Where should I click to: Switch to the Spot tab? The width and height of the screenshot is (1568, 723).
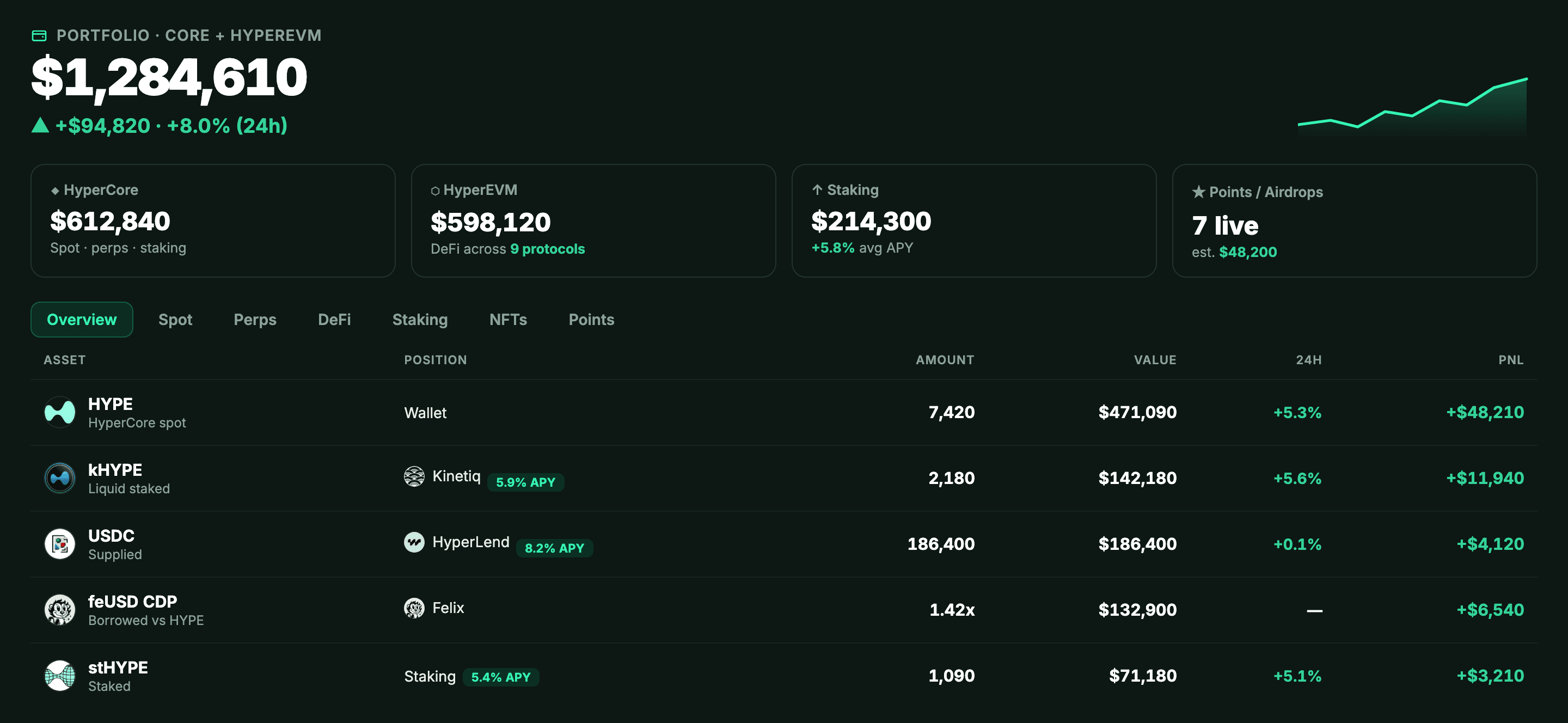(x=175, y=320)
